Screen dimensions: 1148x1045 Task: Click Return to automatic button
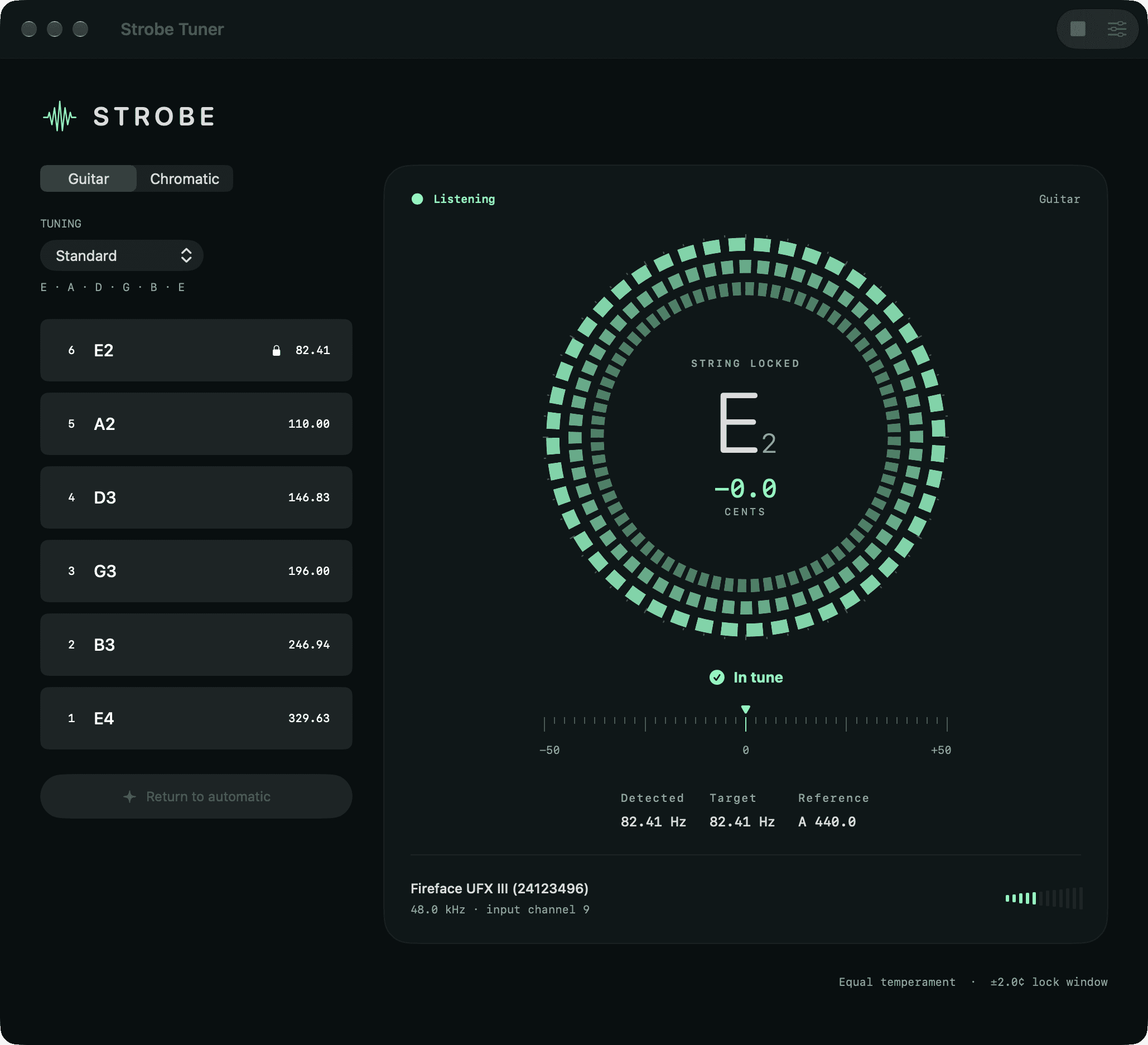click(196, 796)
